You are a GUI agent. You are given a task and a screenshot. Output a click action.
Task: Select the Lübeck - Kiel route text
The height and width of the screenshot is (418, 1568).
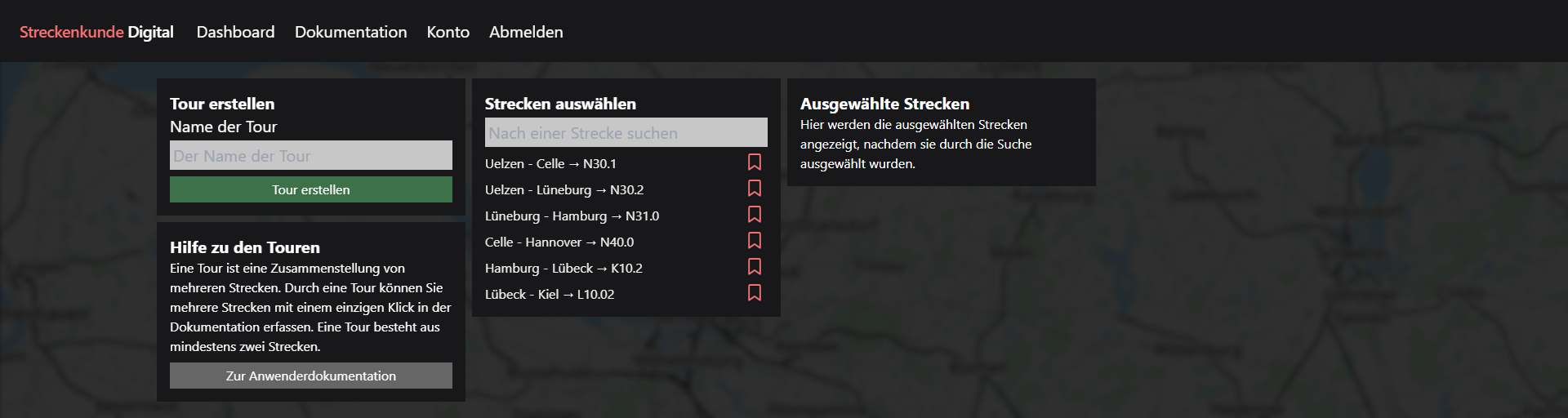549,294
